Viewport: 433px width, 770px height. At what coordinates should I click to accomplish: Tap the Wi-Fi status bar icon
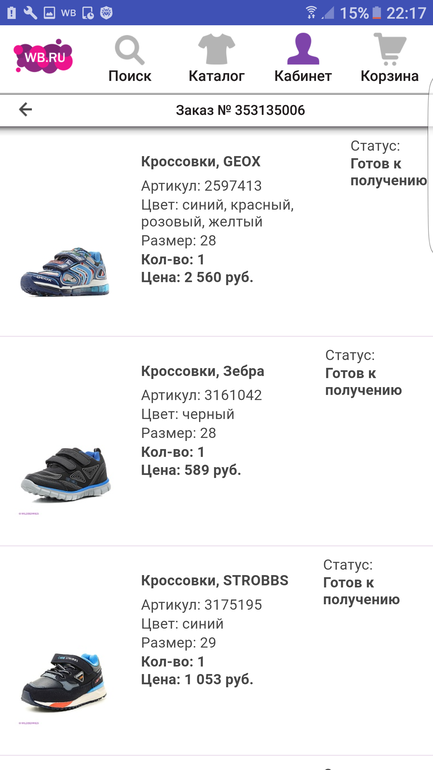coord(311,12)
